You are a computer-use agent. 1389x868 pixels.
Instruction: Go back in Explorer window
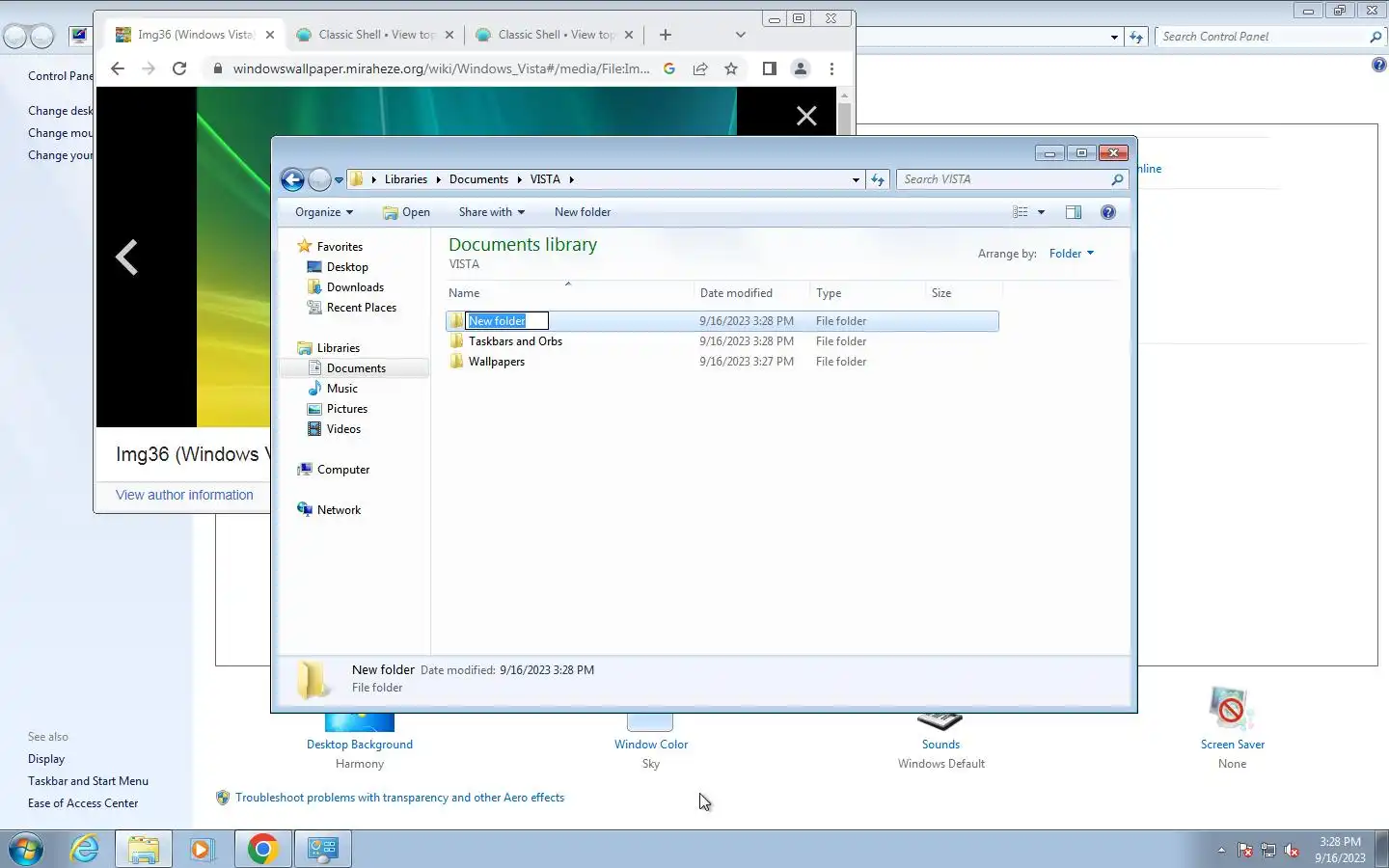(292, 179)
